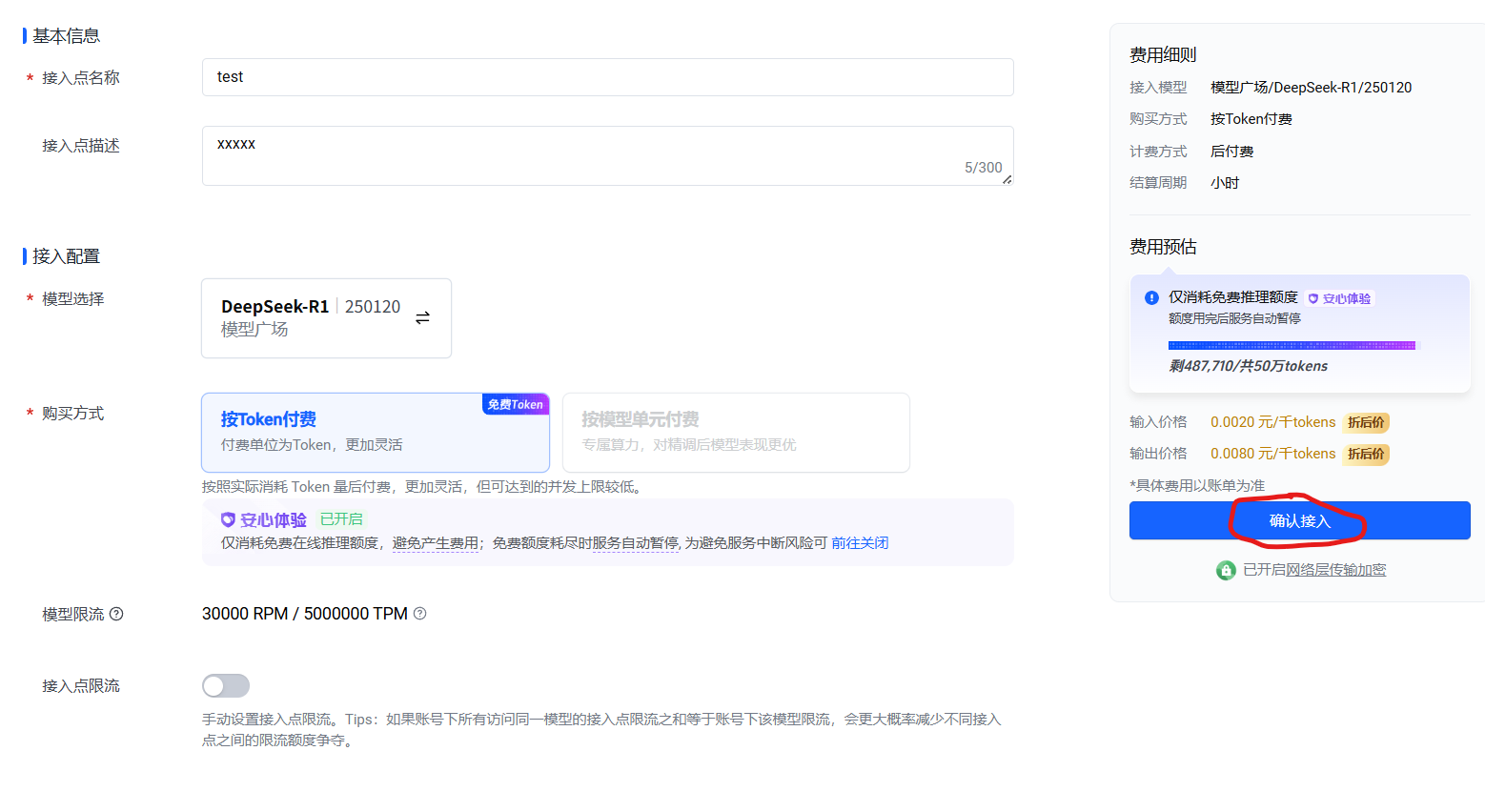This screenshot has width=1485, height=812.
Task: Click the 接入配置 section heading
Action: click(x=66, y=256)
